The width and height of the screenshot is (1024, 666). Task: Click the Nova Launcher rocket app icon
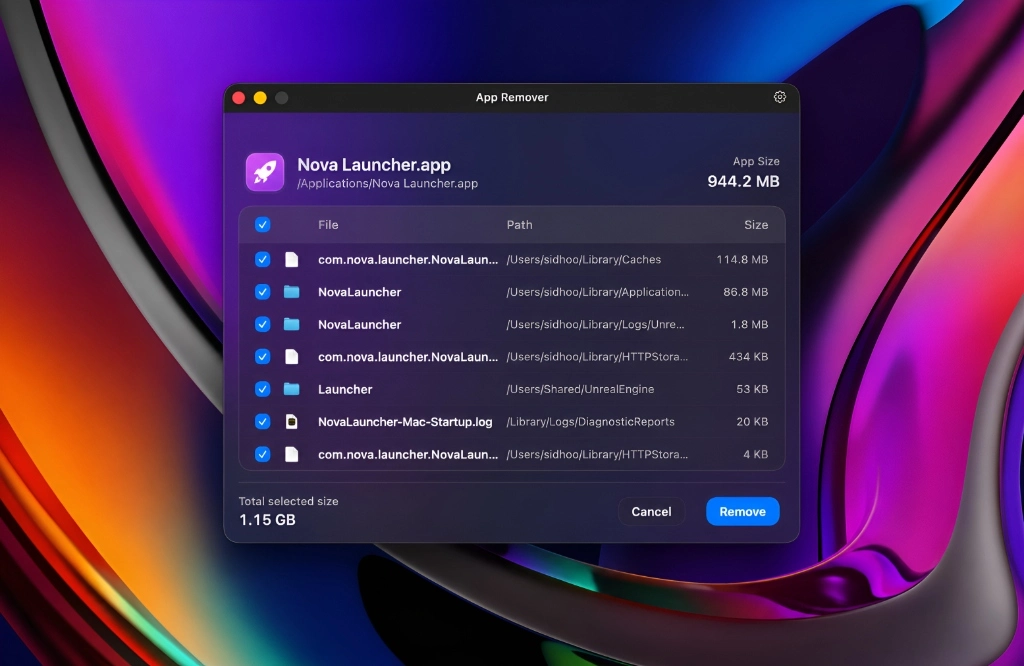click(264, 172)
